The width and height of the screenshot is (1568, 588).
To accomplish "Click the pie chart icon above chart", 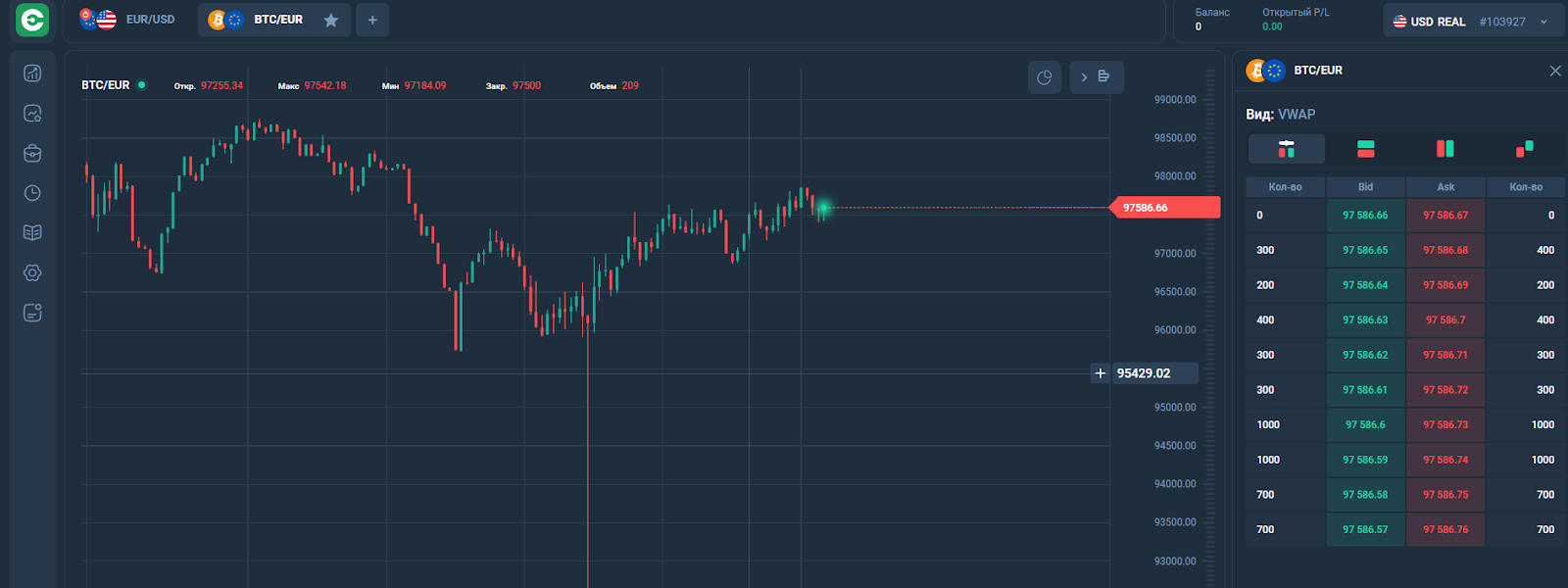I will [1045, 77].
